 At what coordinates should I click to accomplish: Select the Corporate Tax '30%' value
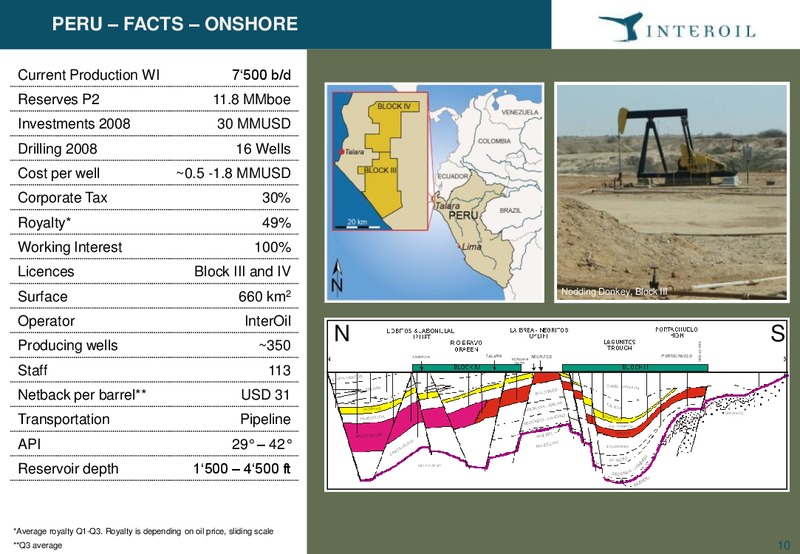click(277, 198)
